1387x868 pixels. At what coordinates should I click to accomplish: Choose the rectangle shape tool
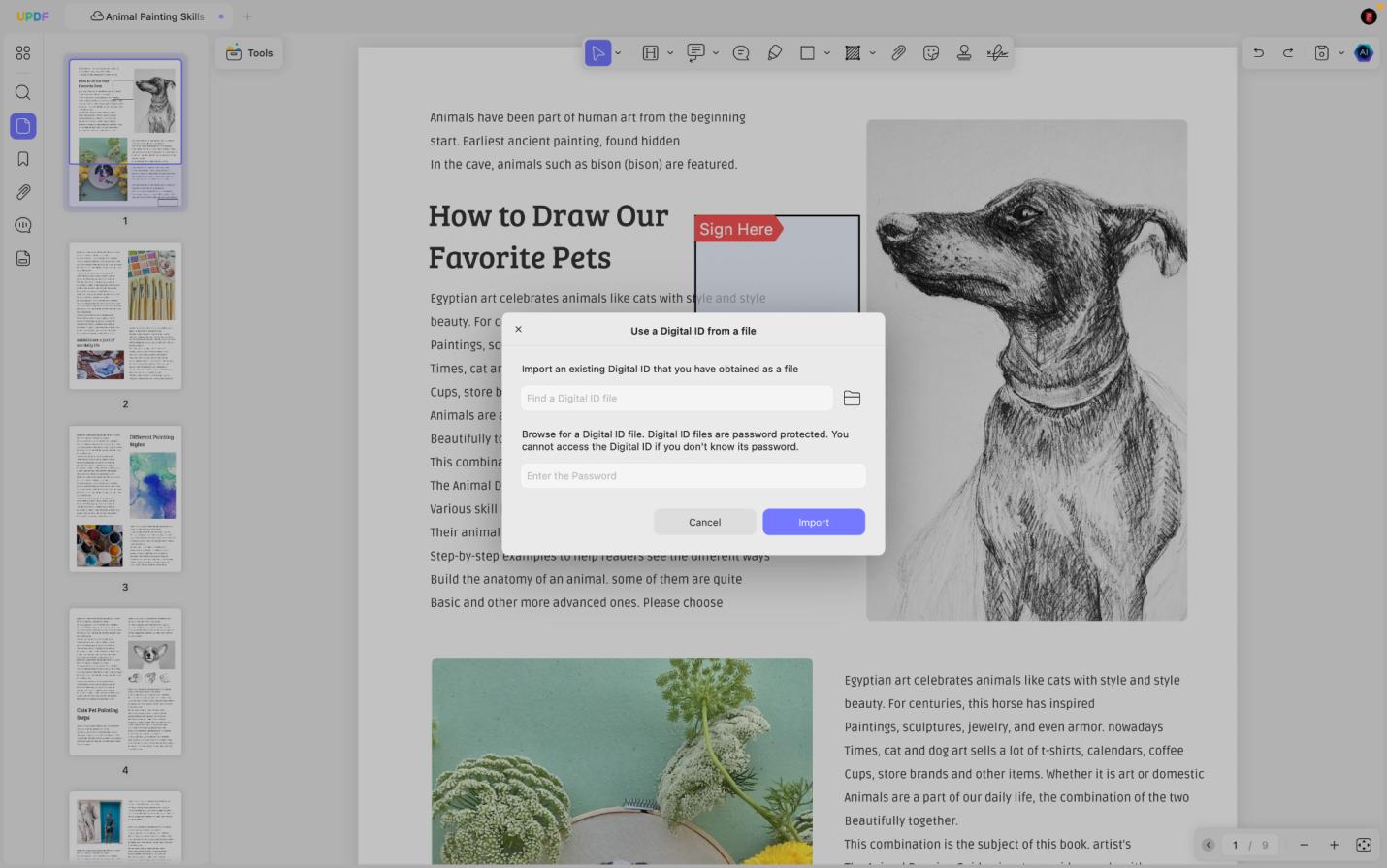[x=807, y=53]
